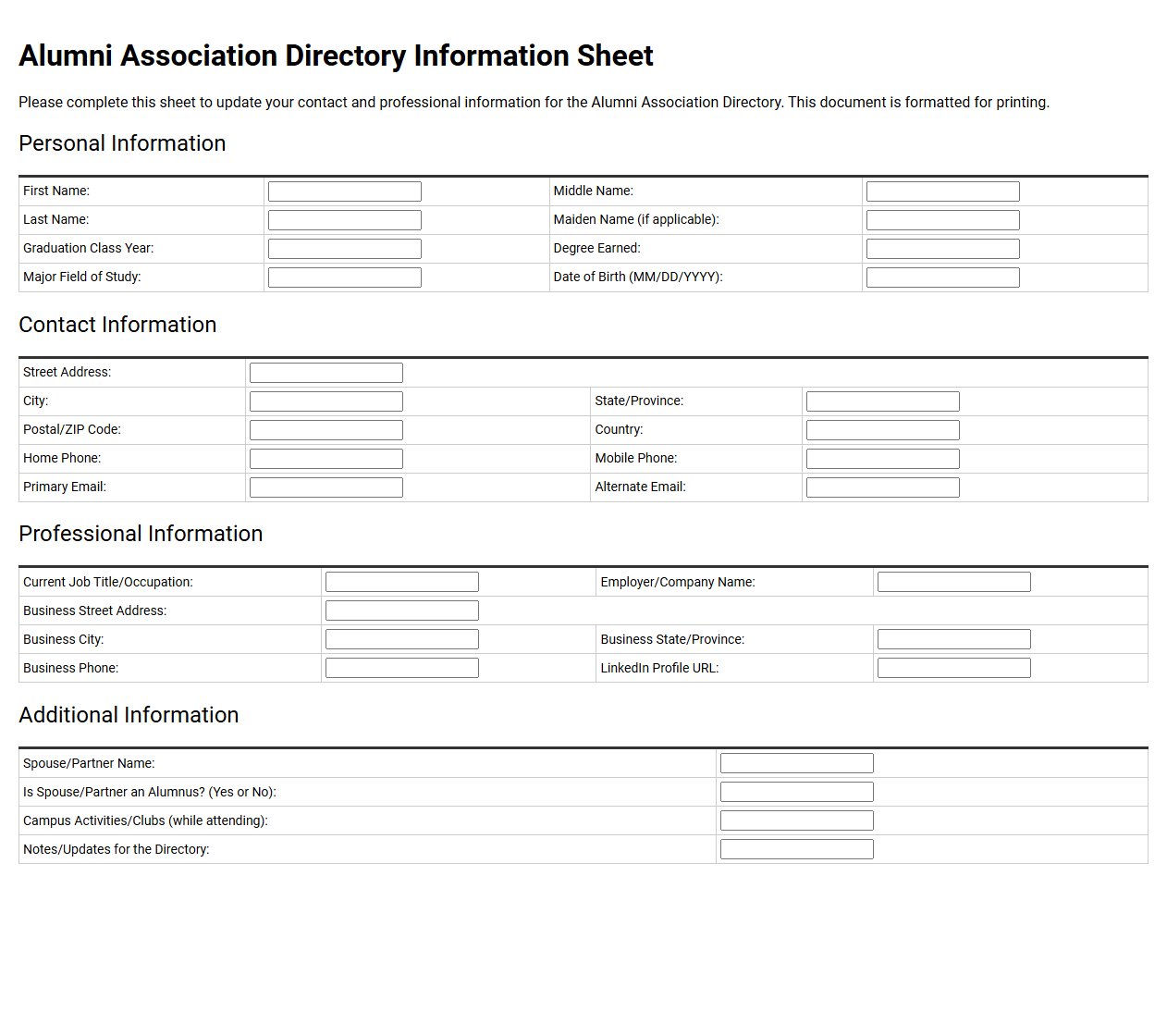Click the Current Job Title/Occupation field
The height and width of the screenshot is (1036, 1167).
pyautogui.click(x=402, y=582)
